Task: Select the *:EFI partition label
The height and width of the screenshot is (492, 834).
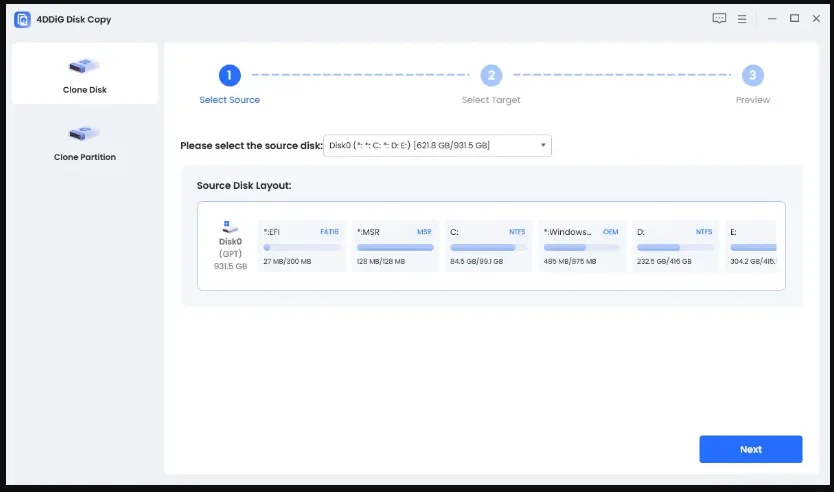Action: [271, 232]
